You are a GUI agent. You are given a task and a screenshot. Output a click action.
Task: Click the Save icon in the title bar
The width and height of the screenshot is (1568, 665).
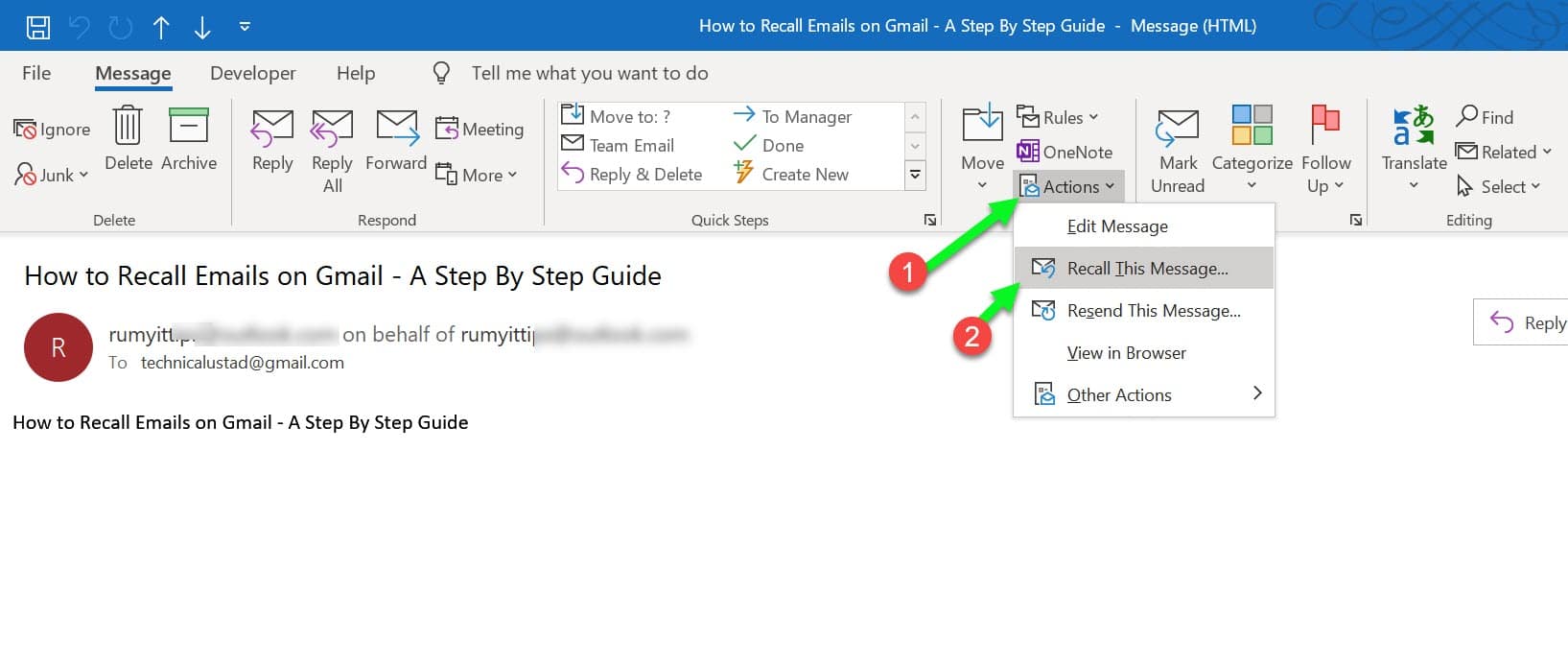[x=37, y=27]
